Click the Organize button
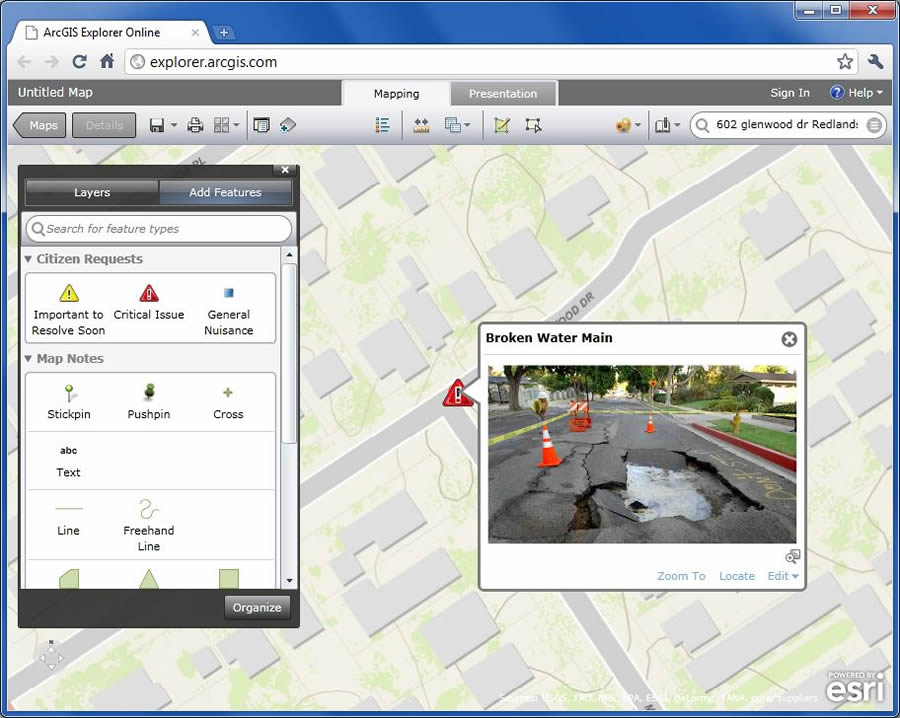 click(x=257, y=608)
